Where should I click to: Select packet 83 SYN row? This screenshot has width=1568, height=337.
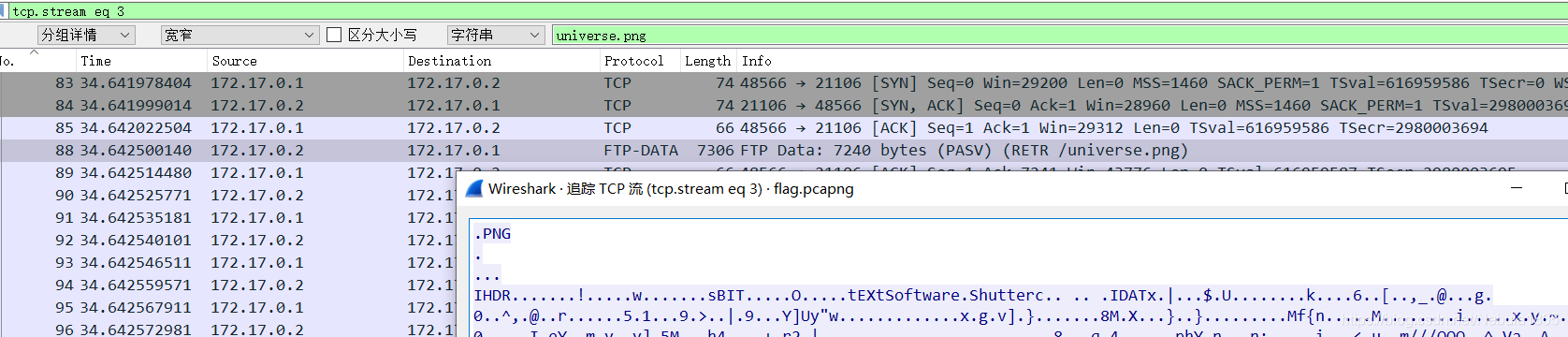pos(784,83)
